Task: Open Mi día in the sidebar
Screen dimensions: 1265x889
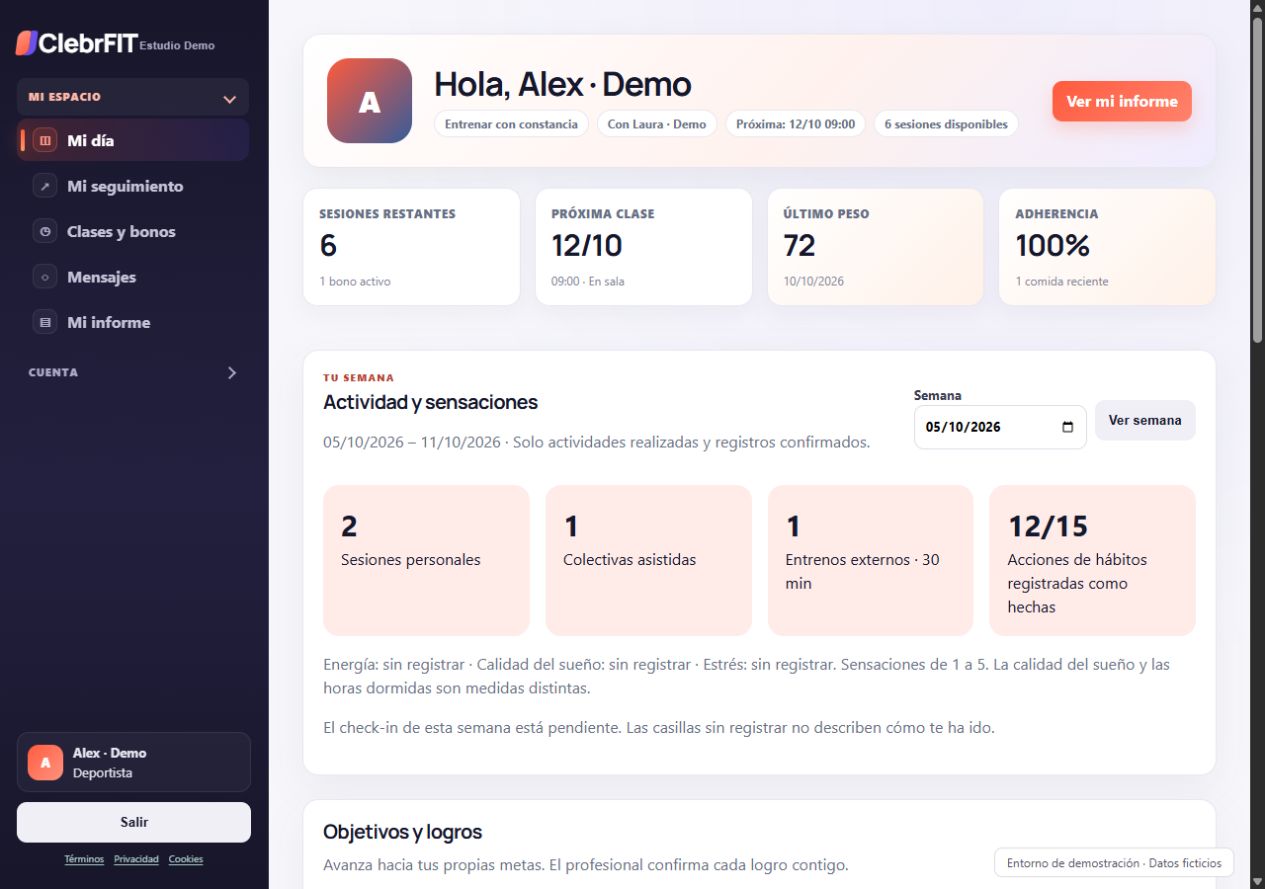Action: pyautogui.click(x=133, y=141)
